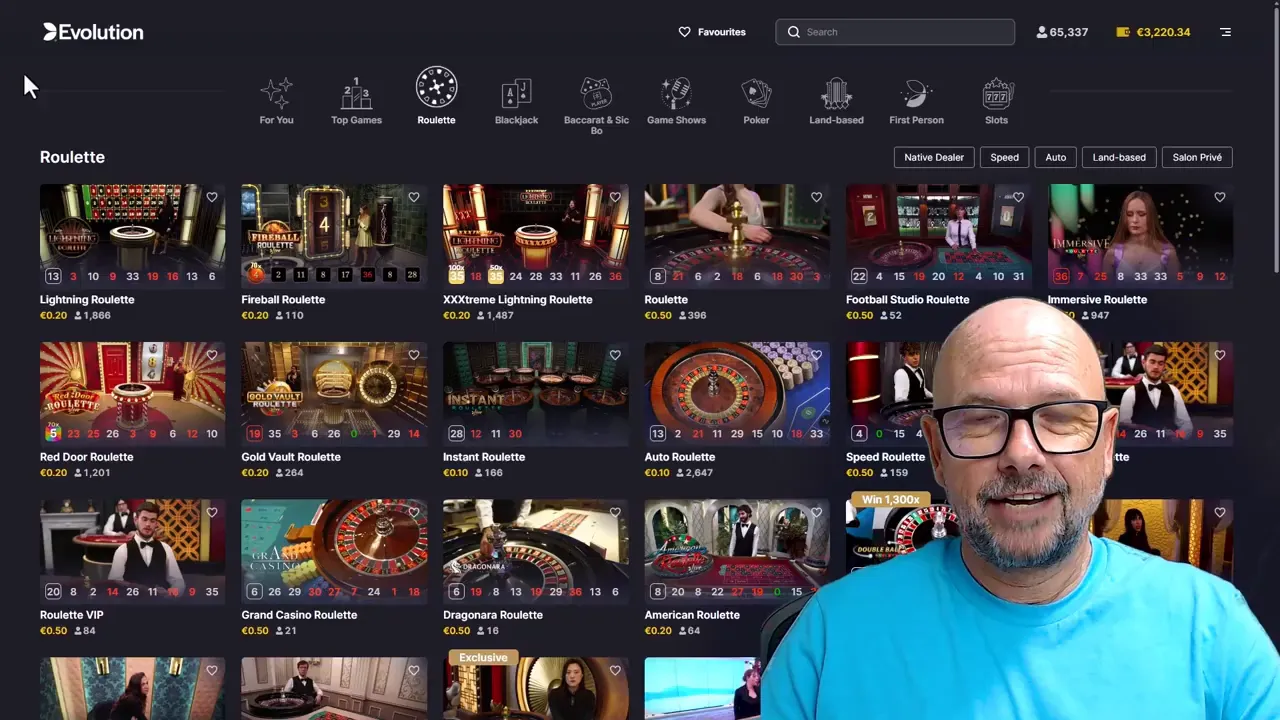Open Grand Casino Roulette thumbnail
This screenshot has width=1280, height=720.
[x=334, y=550]
